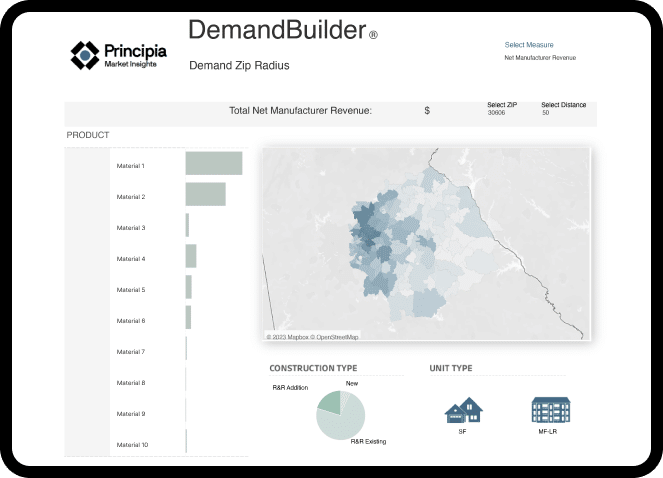The width and height of the screenshot is (663, 478).
Task: Select the MF-LR apartment building icon
Action: point(551,410)
